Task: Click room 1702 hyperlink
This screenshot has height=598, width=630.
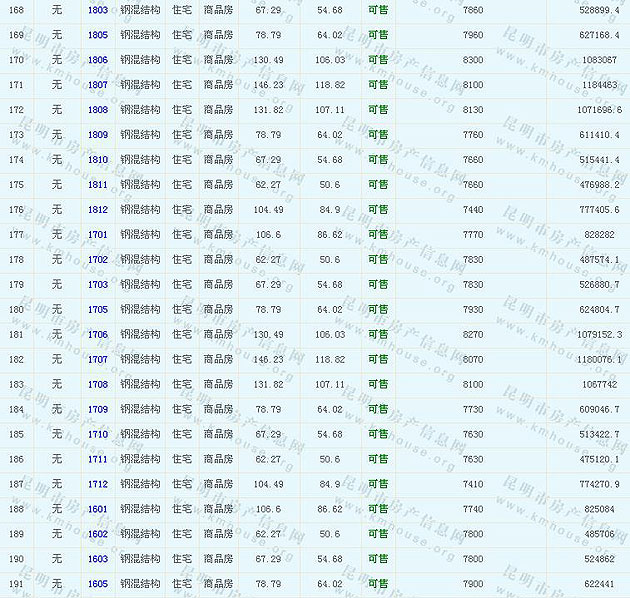Action: tap(97, 260)
